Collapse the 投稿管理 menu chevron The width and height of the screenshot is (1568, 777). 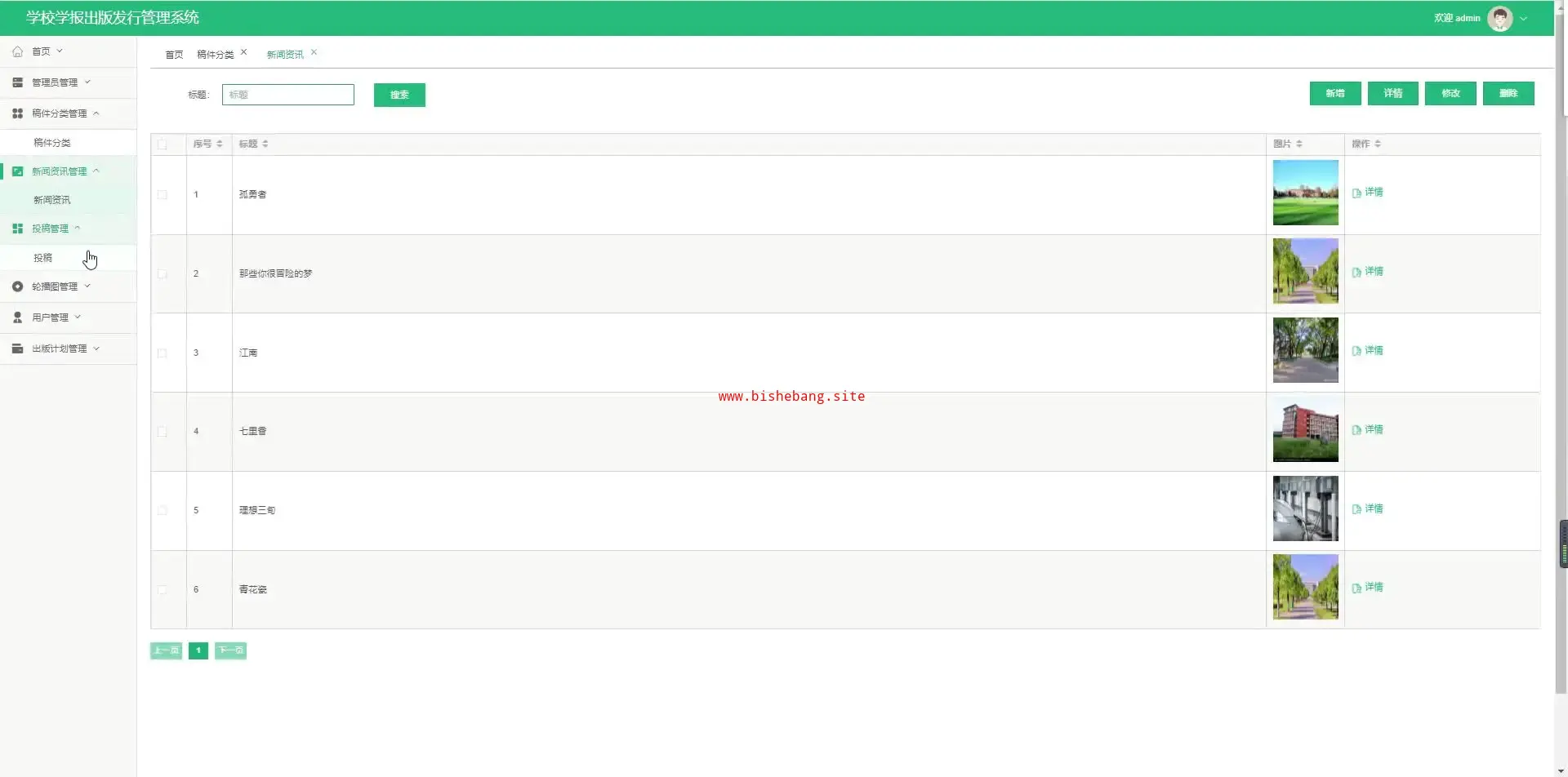point(78,228)
